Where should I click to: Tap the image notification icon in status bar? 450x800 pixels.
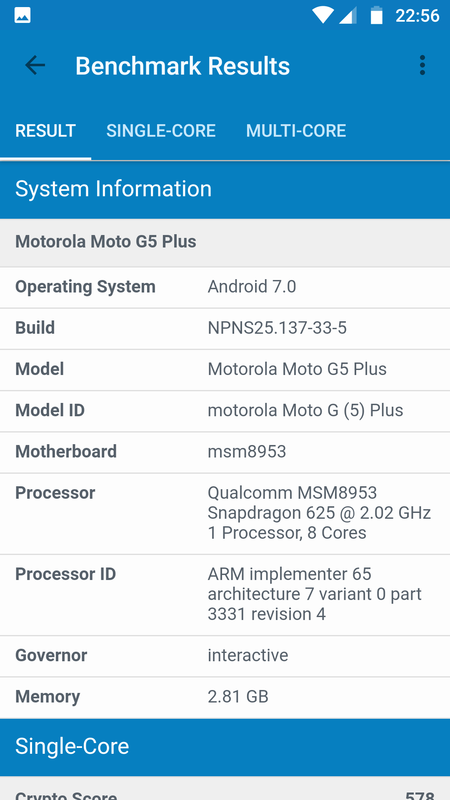(22, 15)
